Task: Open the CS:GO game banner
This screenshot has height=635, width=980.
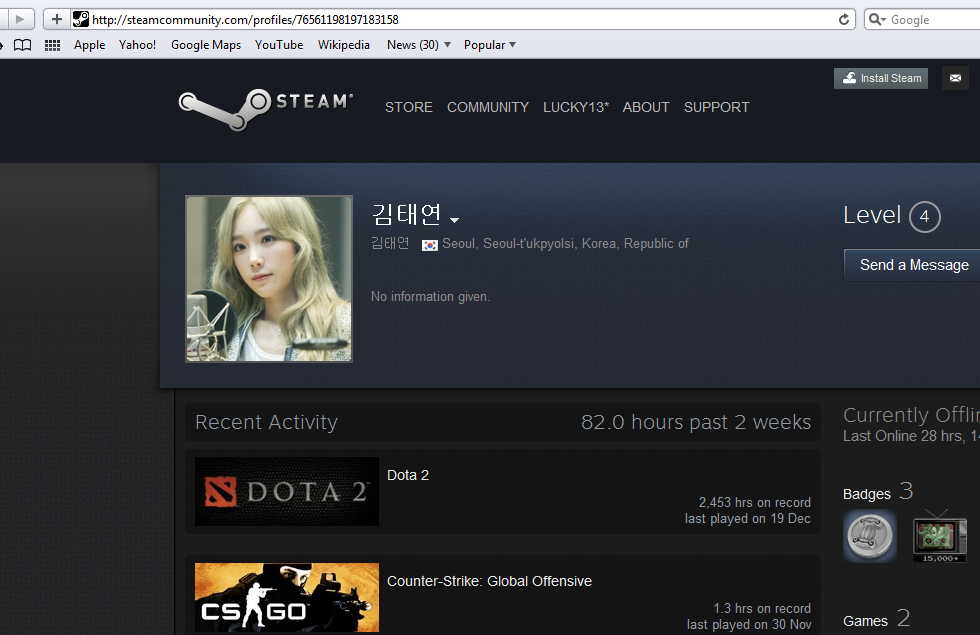Action: click(287, 598)
